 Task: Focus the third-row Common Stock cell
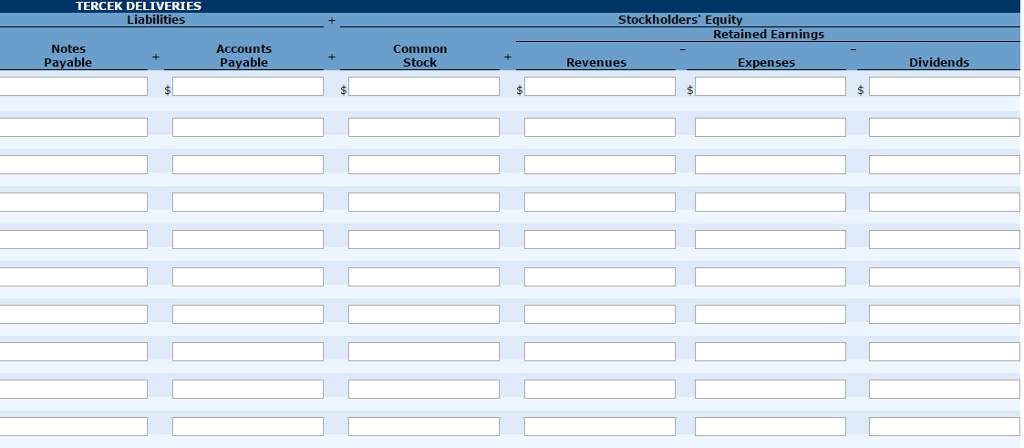point(424,165)
